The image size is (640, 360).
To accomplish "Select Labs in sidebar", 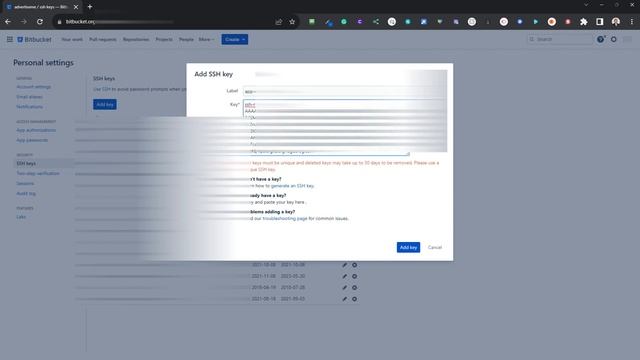I will pyautogui.click(x=21, y=217).
